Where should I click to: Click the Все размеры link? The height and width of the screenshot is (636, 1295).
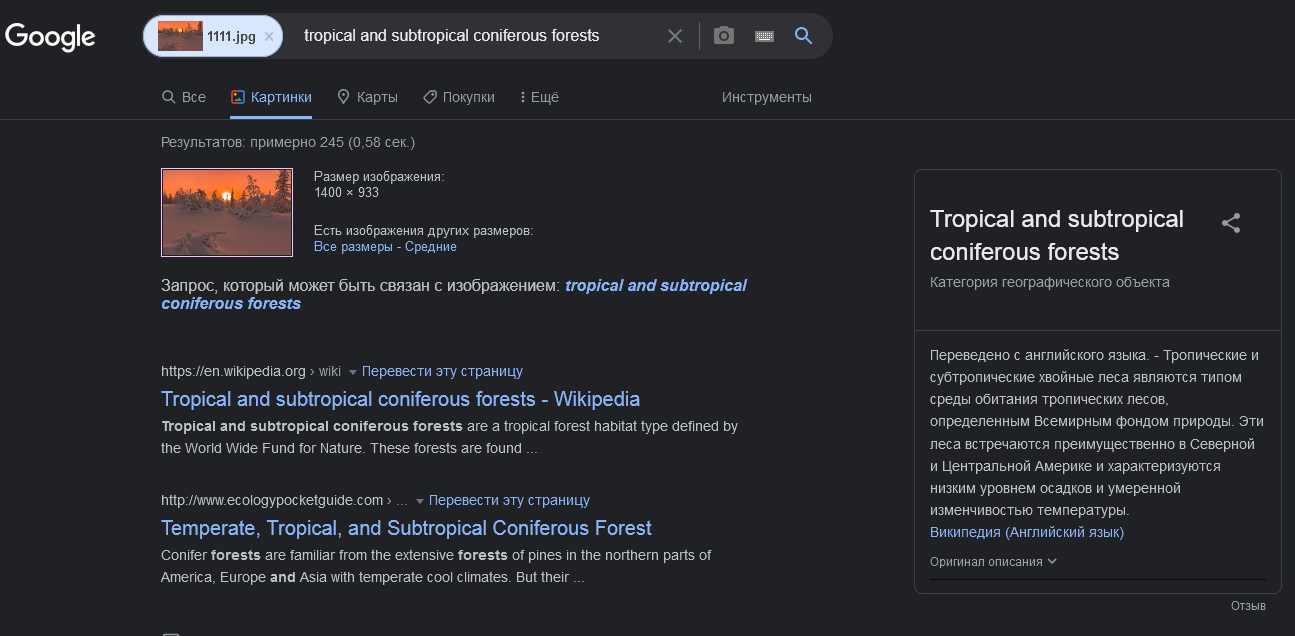point(353,246)
